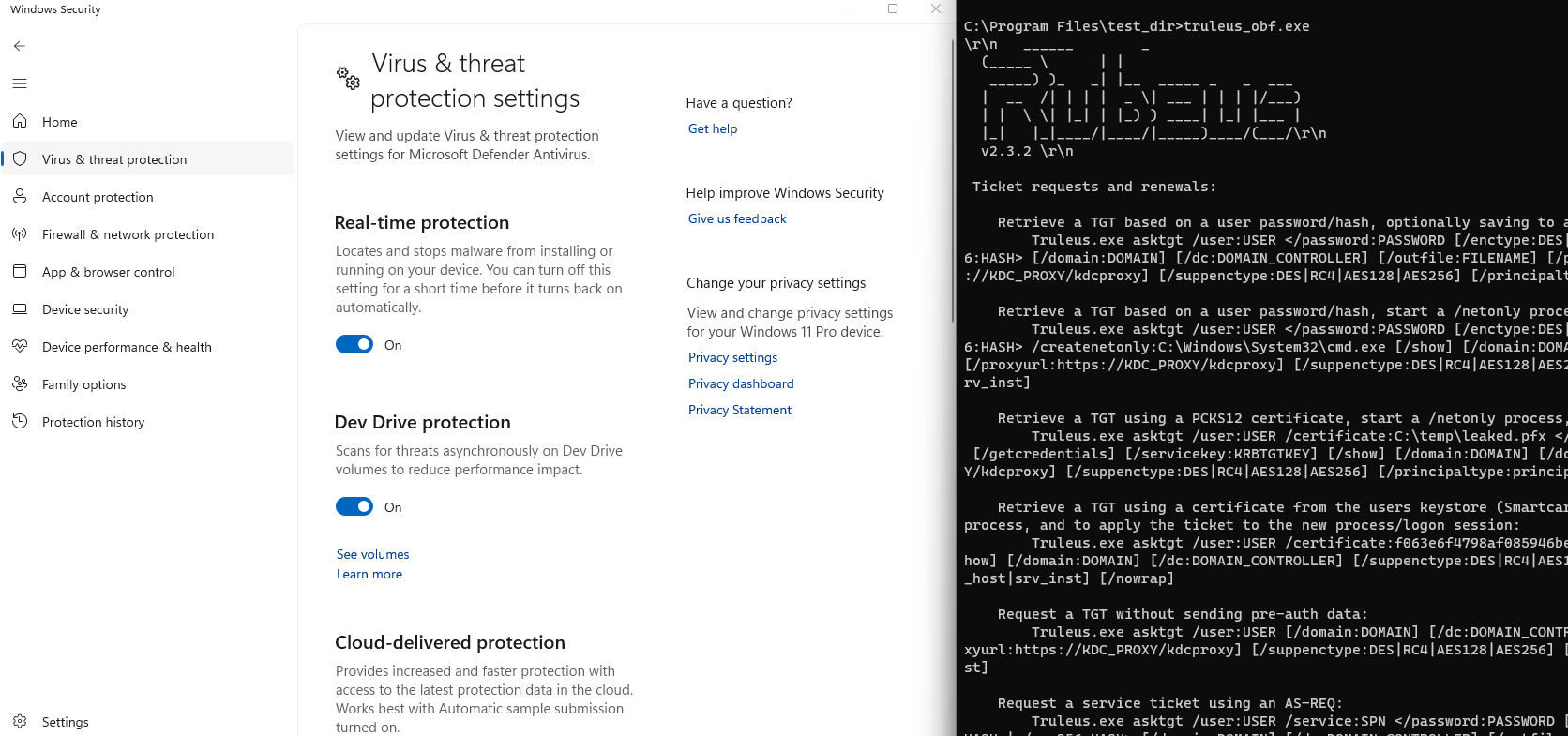Minimize the Windows Security window
The width and height of the screenshot is (1568, 736).
click(x=850, y=8)
